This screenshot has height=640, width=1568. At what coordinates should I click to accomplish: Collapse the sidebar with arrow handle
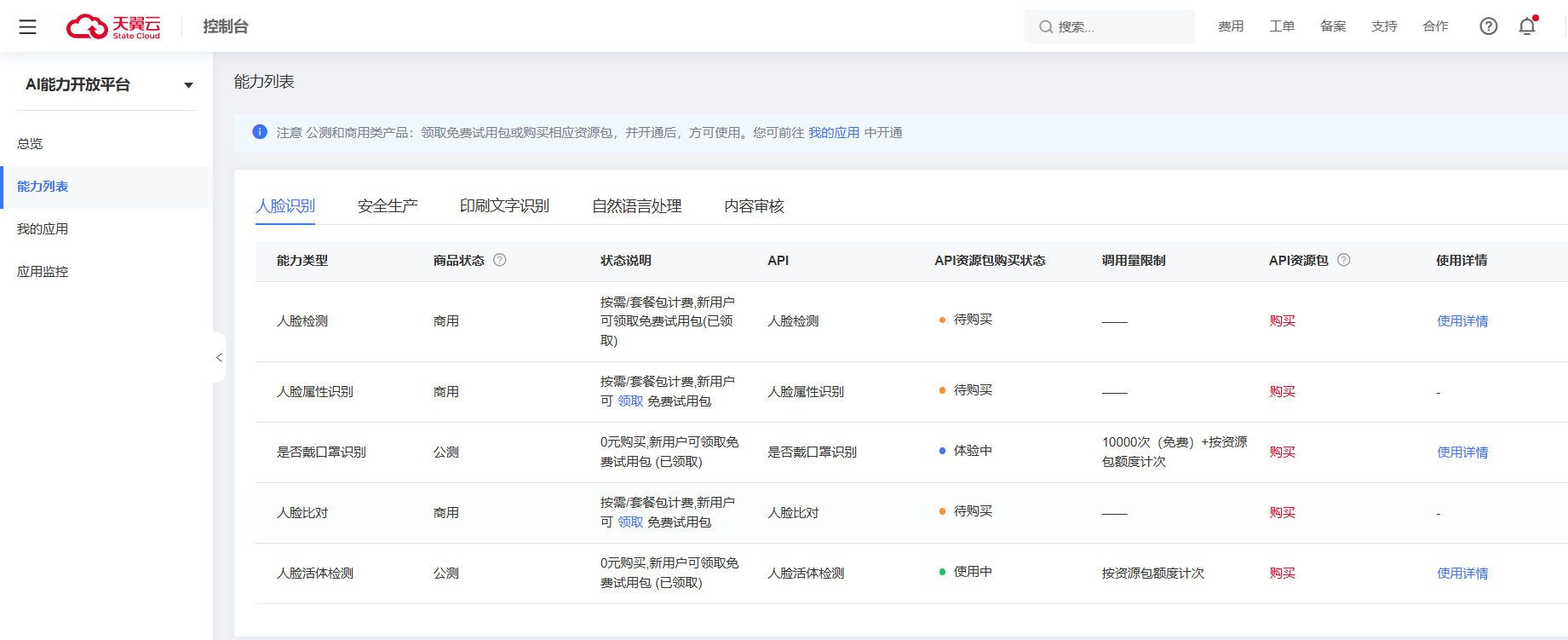tap(219, 357)
